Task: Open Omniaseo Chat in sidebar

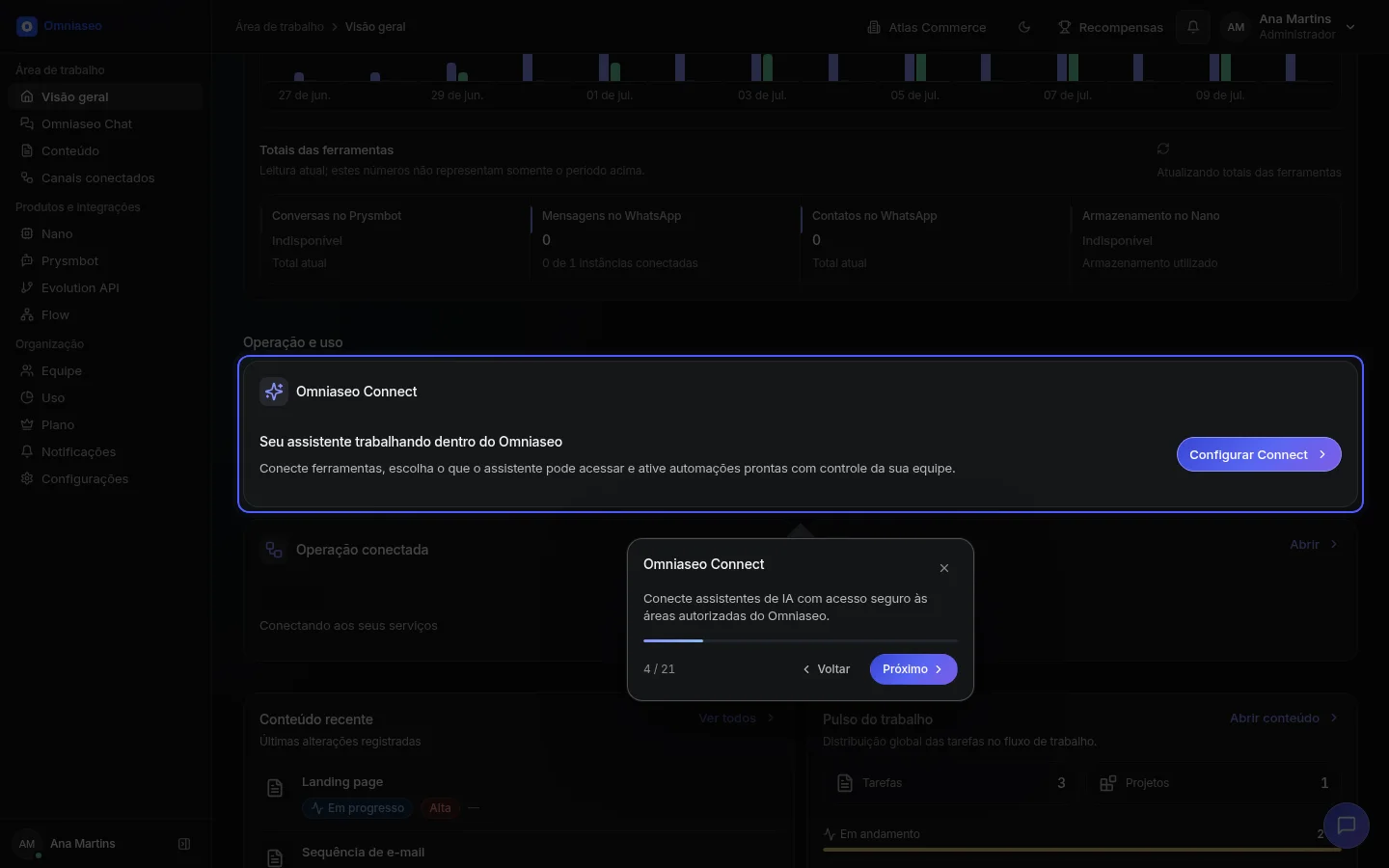Action: pos(105,123)
